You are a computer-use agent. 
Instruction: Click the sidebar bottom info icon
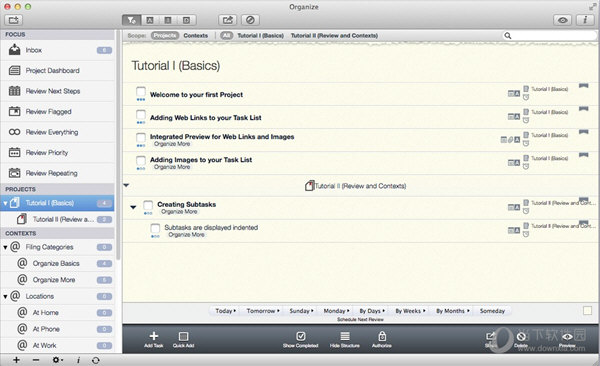[78, 360]
